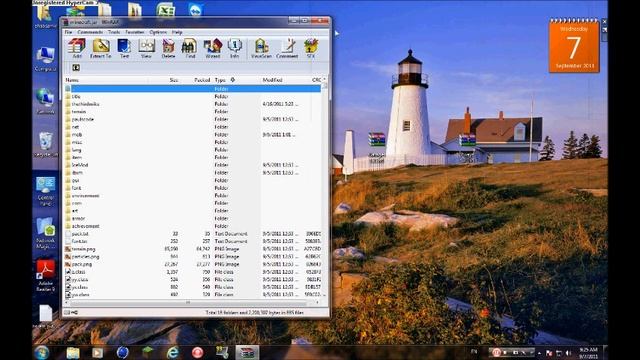Click the vertical scrollbar of the file list
The width and height of the screenshot is (640, 360).
(x=325, y=188)
